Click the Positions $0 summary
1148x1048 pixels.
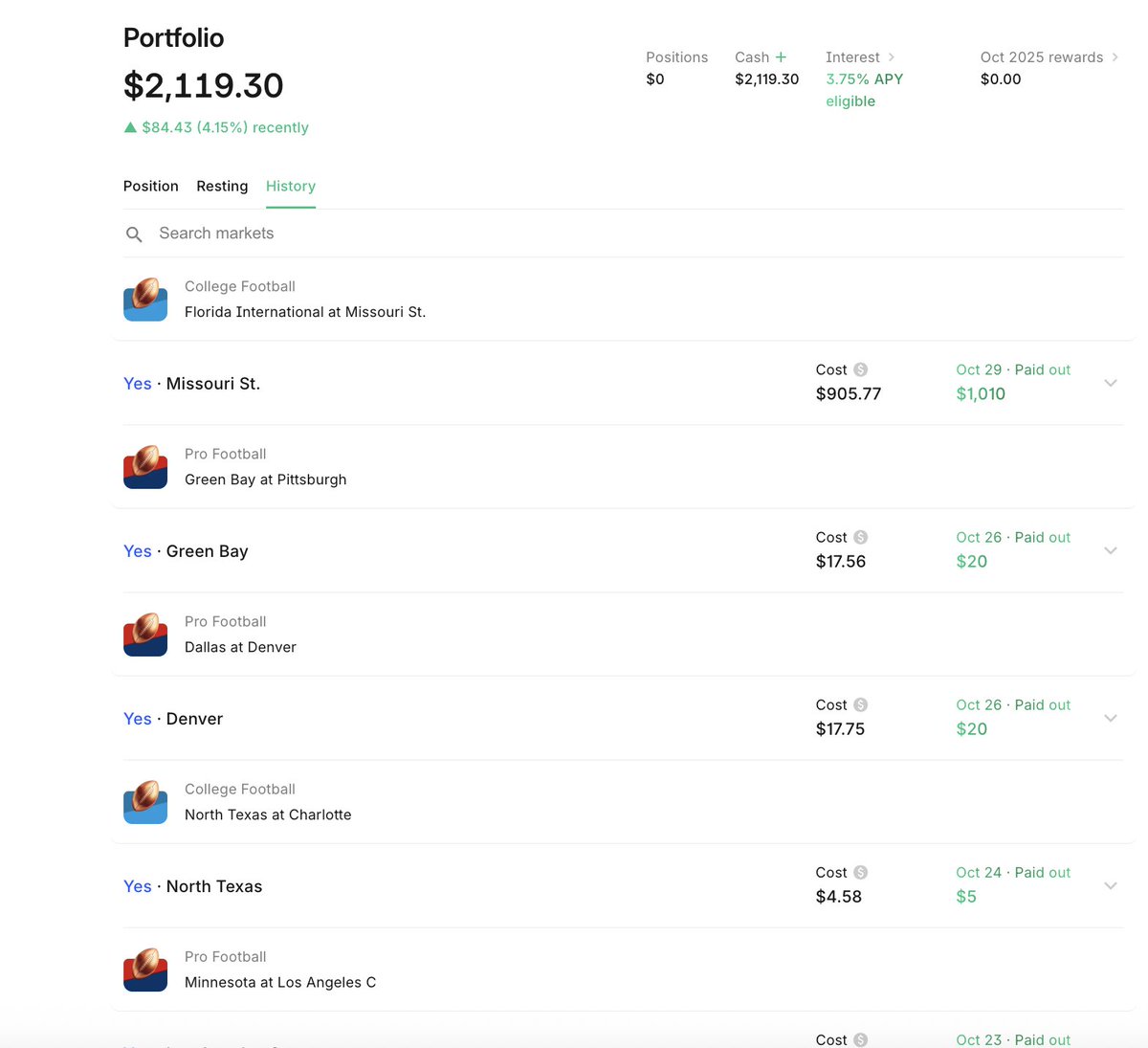pos(676,68)
